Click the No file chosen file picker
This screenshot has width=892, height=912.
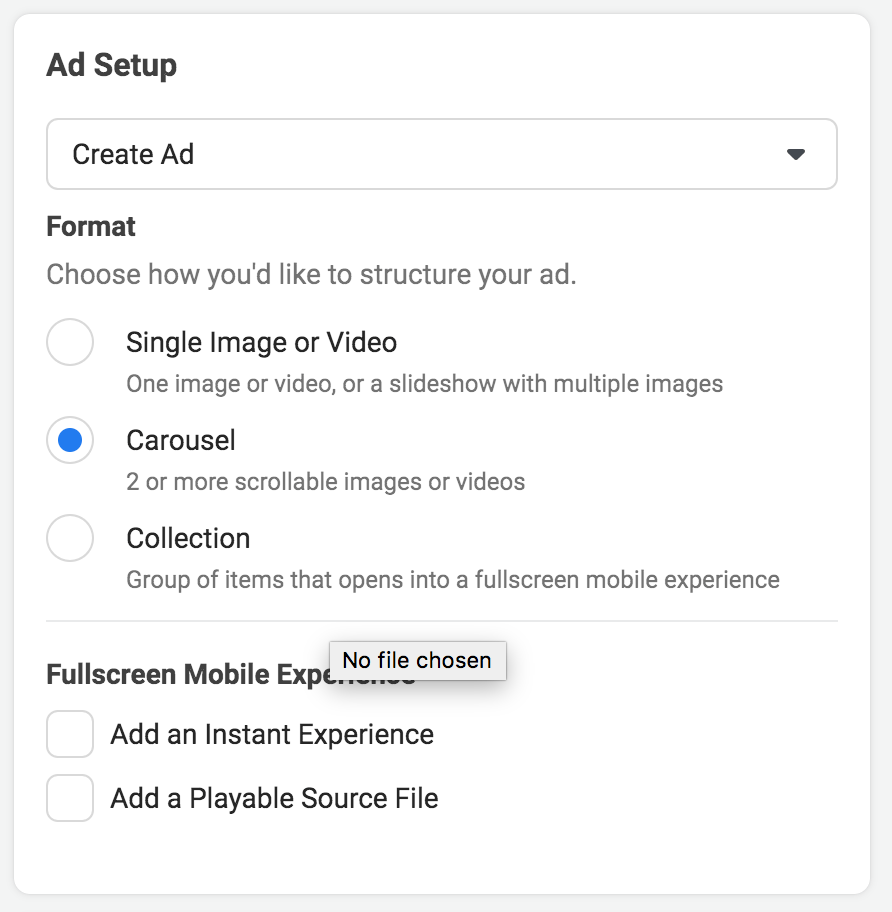tap(417, 660)
